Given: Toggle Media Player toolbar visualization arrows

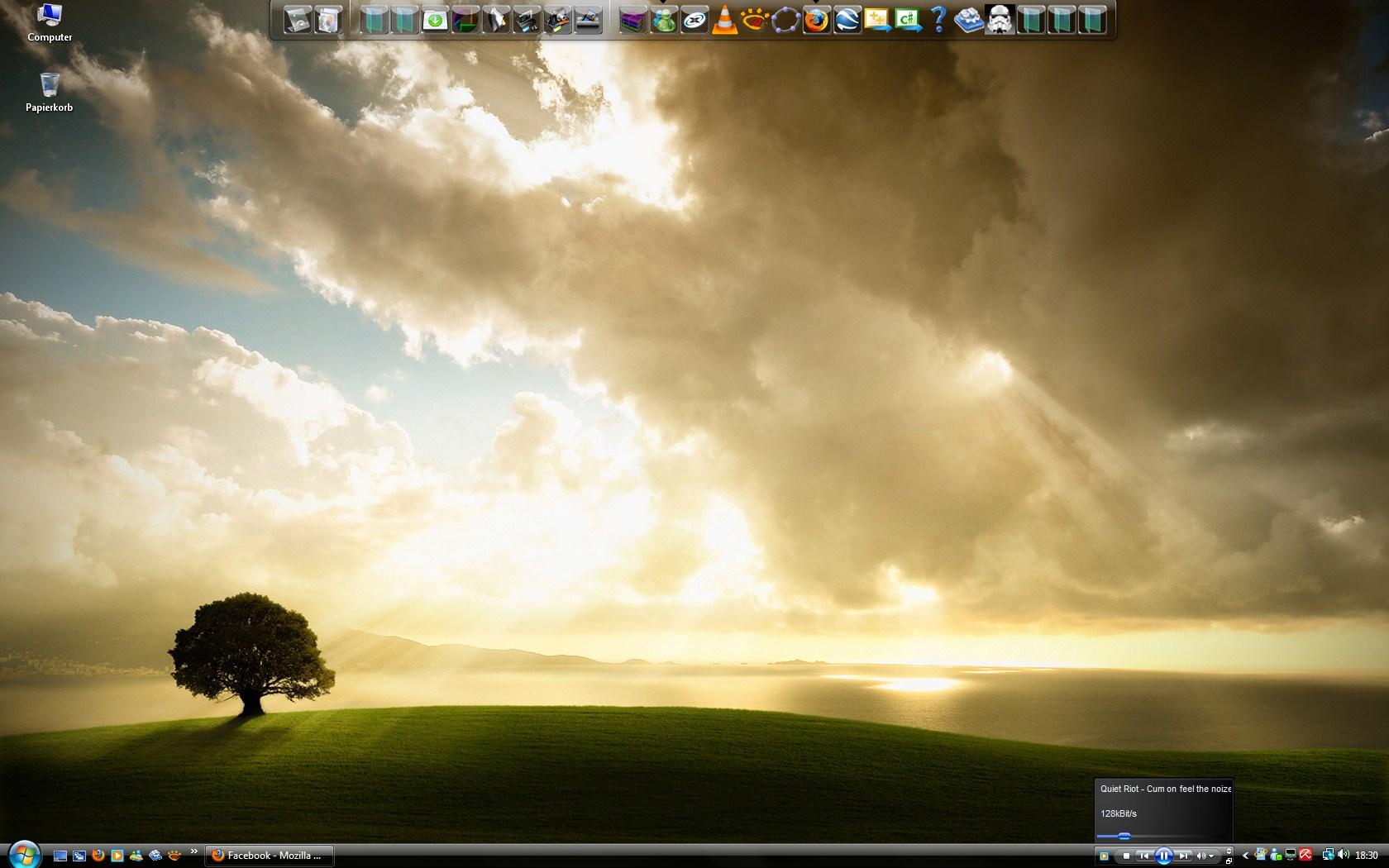Looking at the screenshot, I should click(x=1229, y=851).
